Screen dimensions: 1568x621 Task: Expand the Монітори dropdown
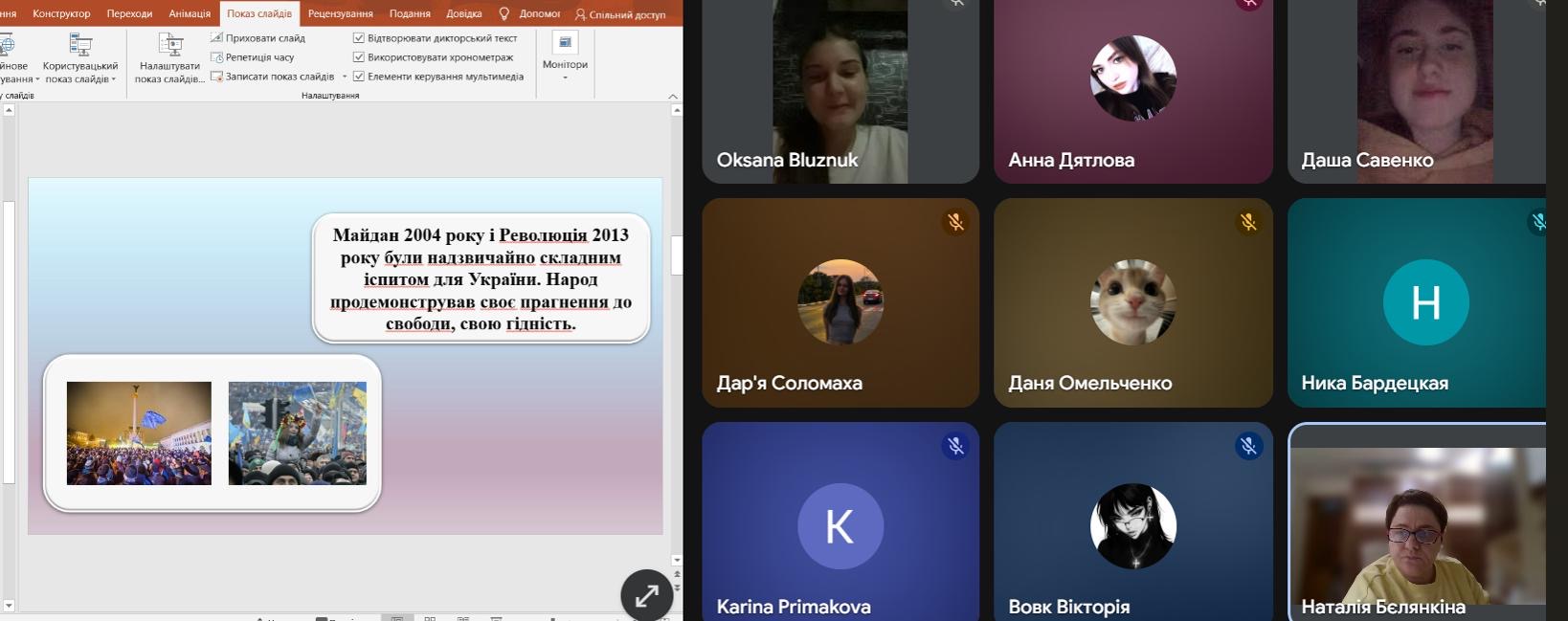(x=565, y=77)
